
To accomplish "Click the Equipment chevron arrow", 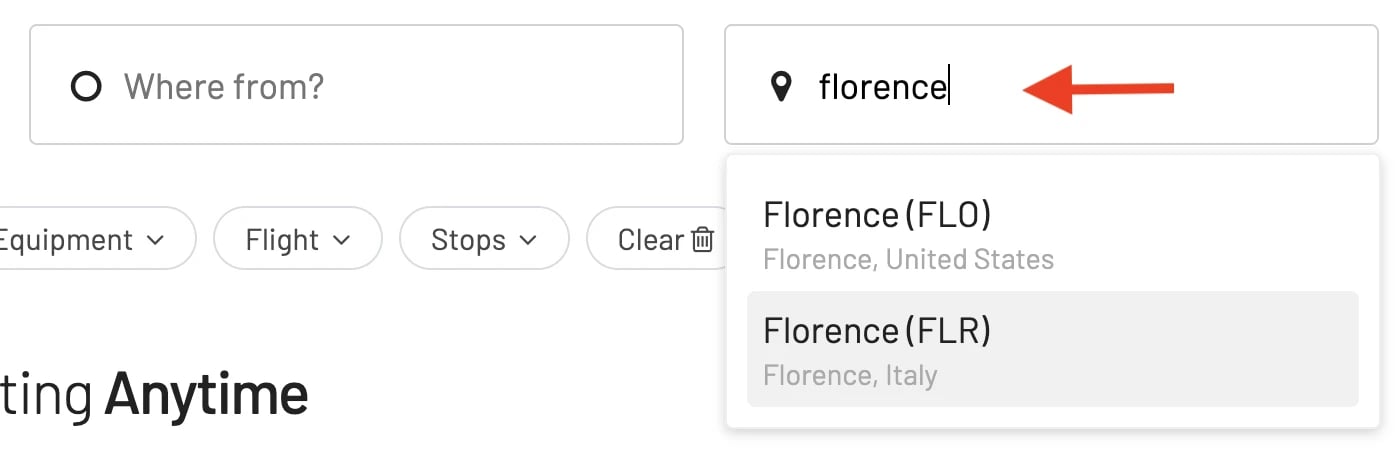I will tap(155, 240).
